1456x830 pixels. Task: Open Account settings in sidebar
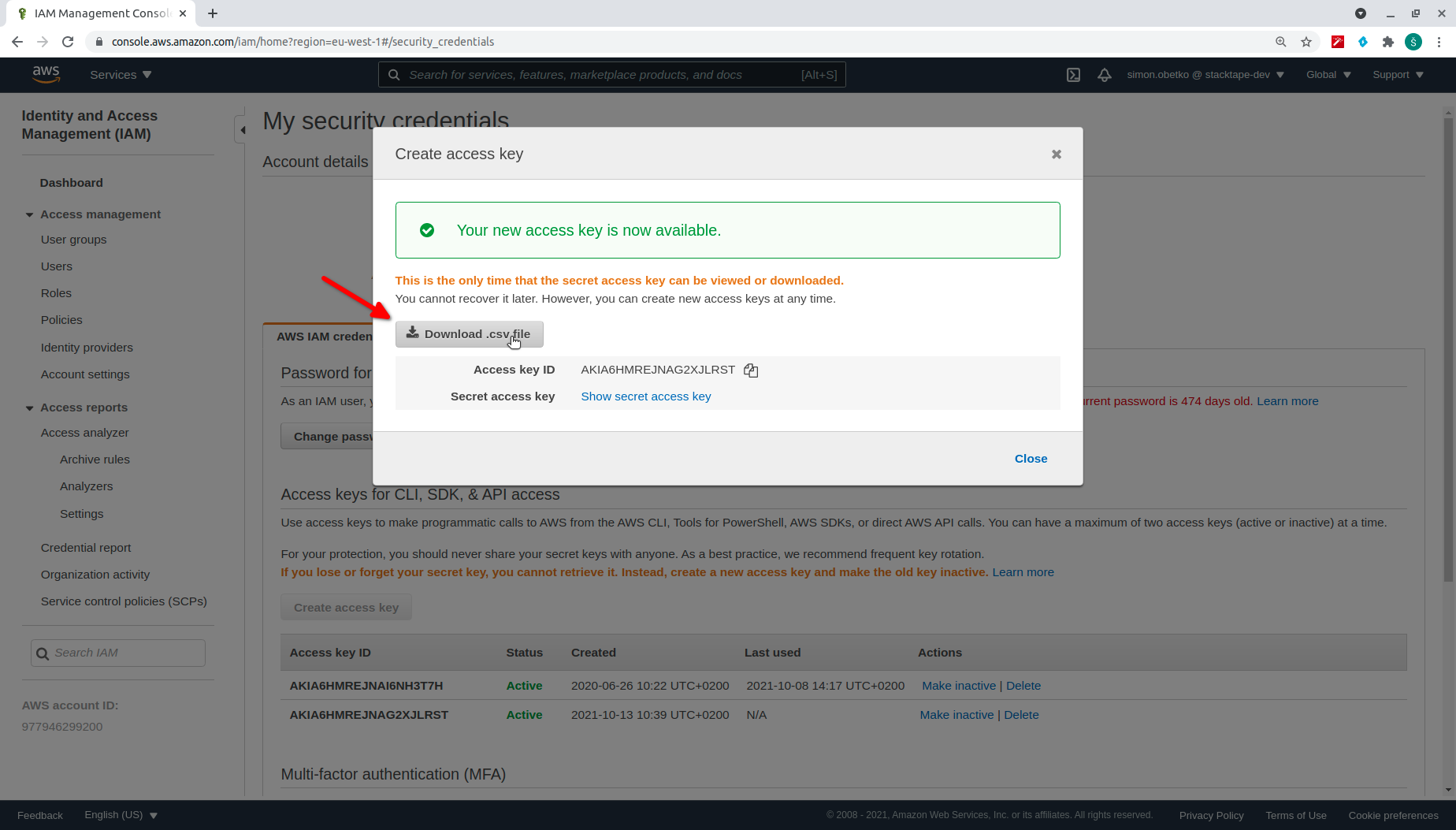tap(85, 374)
